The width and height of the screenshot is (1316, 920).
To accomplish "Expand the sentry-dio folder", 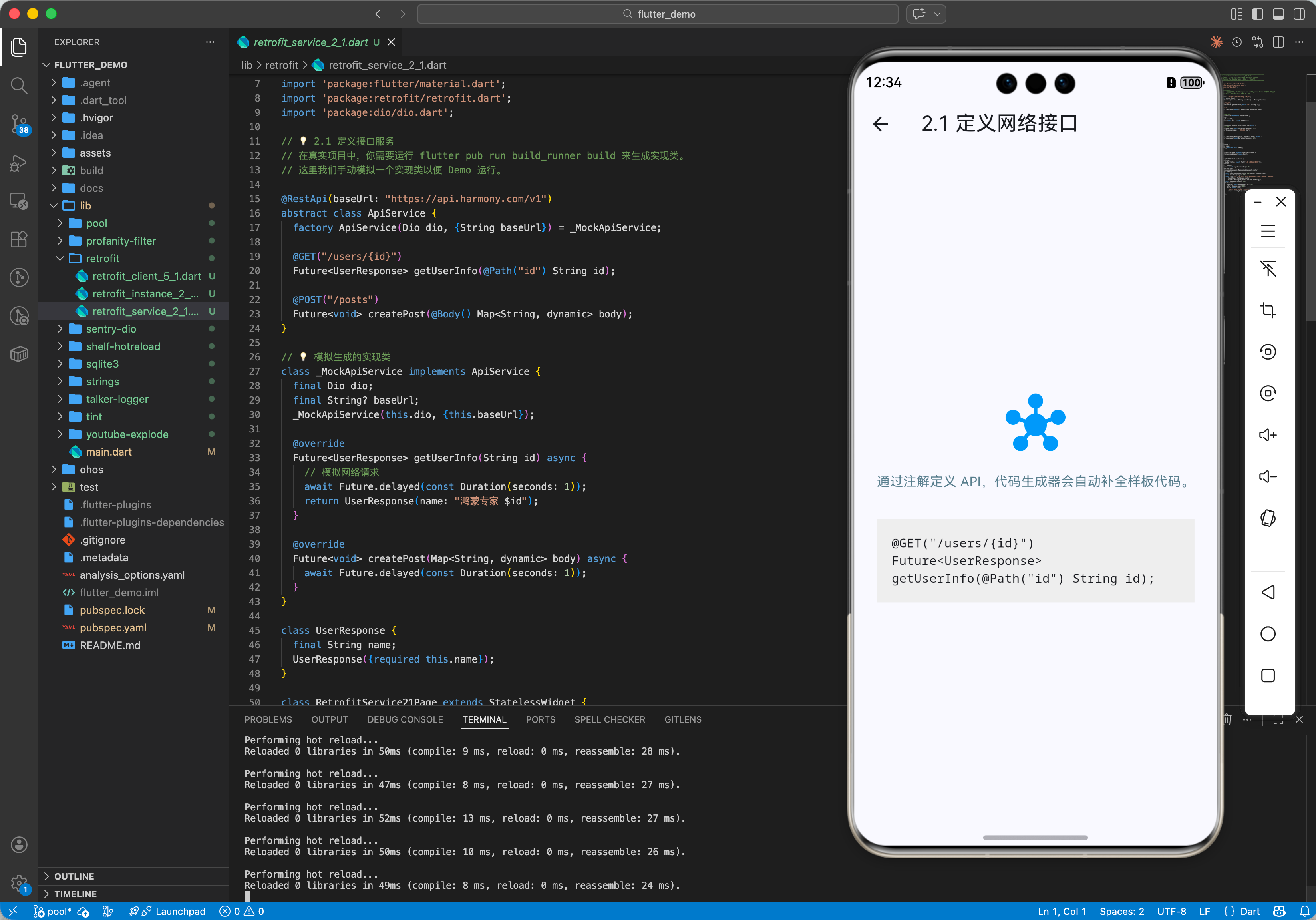I will click(x=111, y=329).
